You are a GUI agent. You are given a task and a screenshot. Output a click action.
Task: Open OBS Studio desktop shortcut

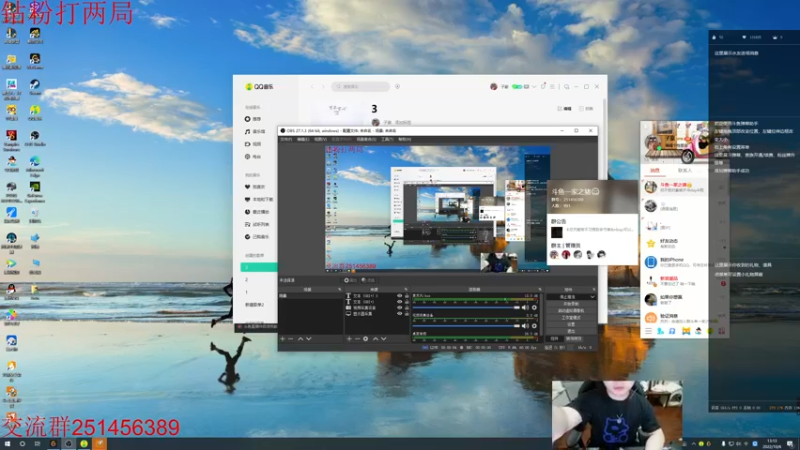pyautogui.click(x=35, y=138)
